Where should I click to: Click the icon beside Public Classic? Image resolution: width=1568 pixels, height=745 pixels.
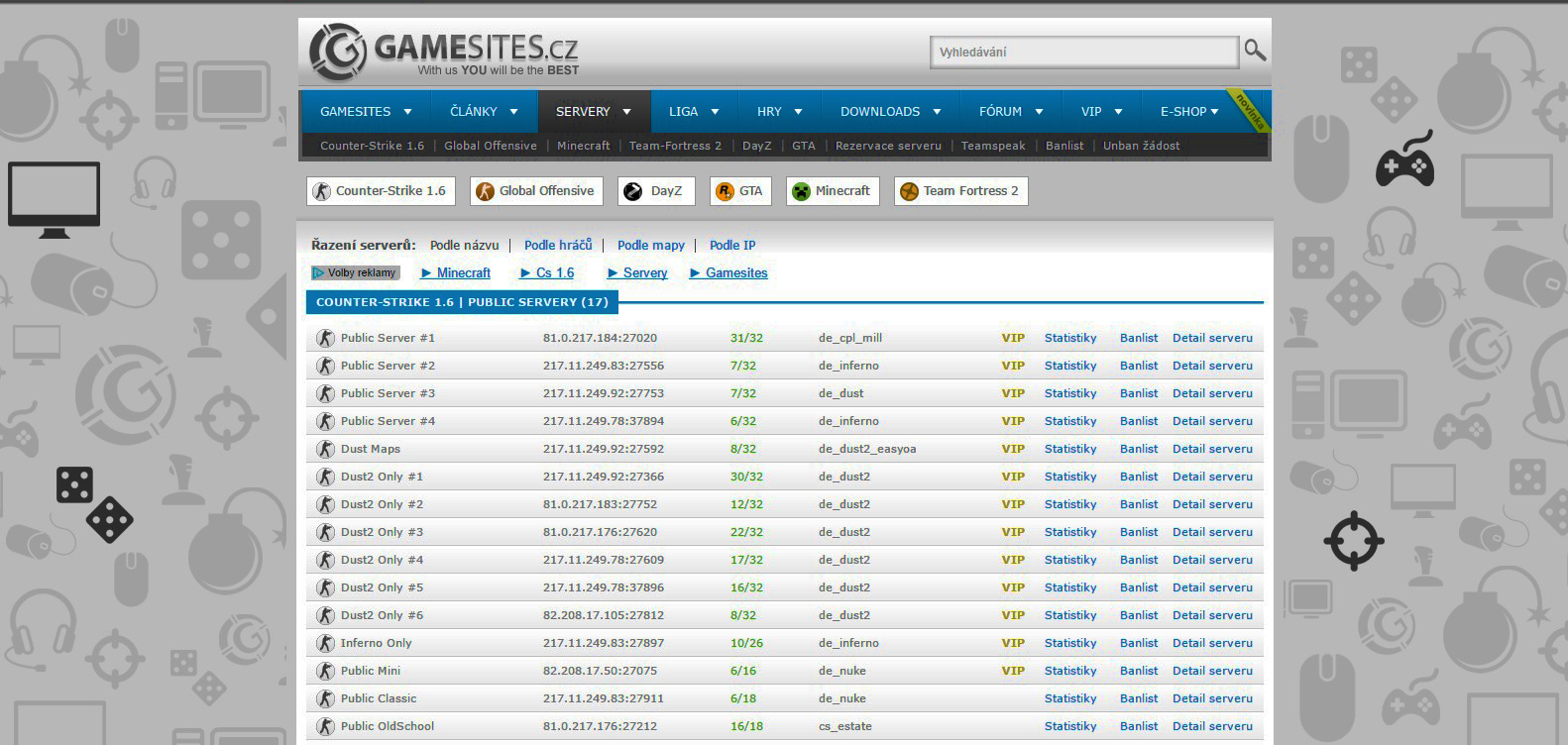325,698
